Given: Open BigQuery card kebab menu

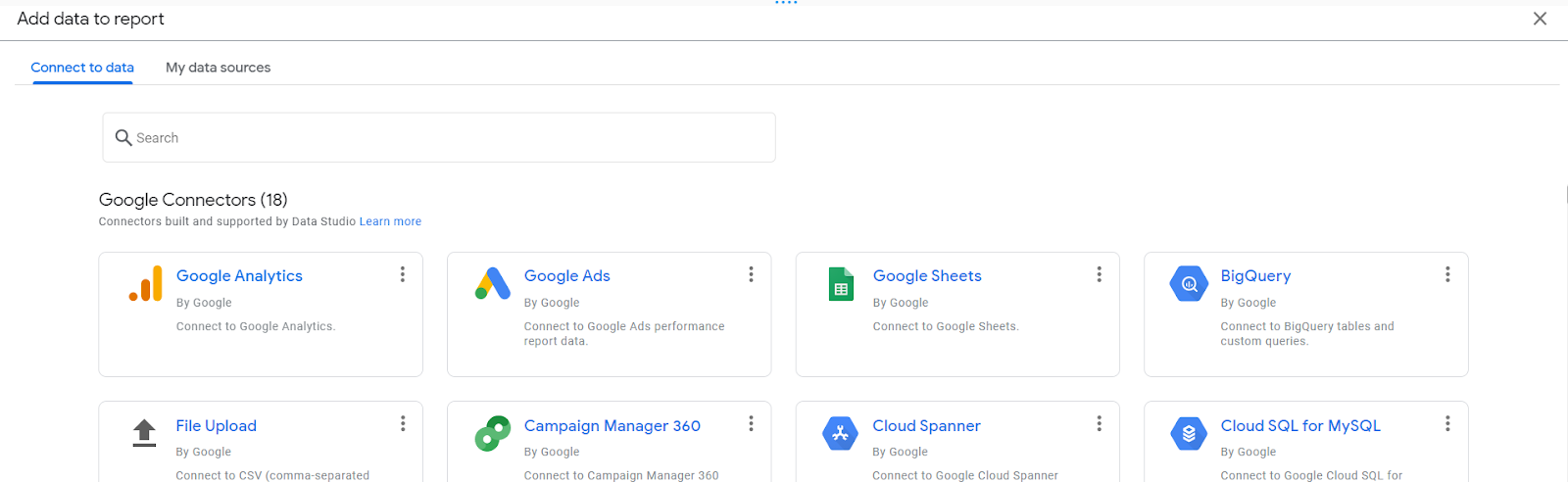Looking at the screenshot, I should coord(1447,274).
